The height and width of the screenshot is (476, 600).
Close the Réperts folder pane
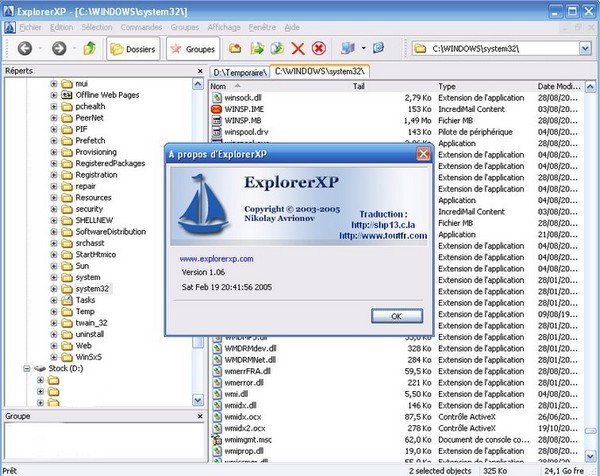200,71
